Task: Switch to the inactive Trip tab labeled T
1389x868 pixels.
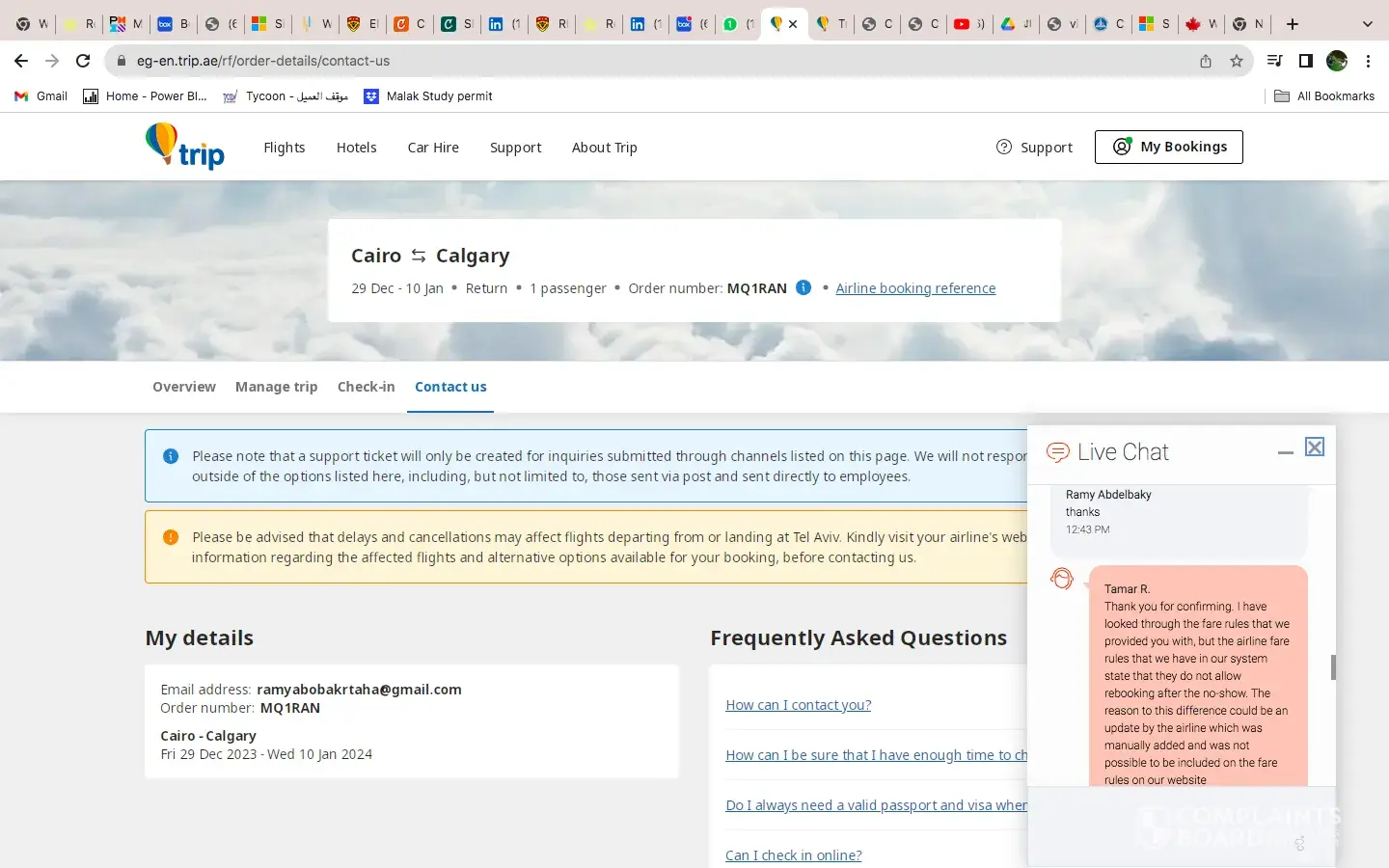Action: click(830, 24)
